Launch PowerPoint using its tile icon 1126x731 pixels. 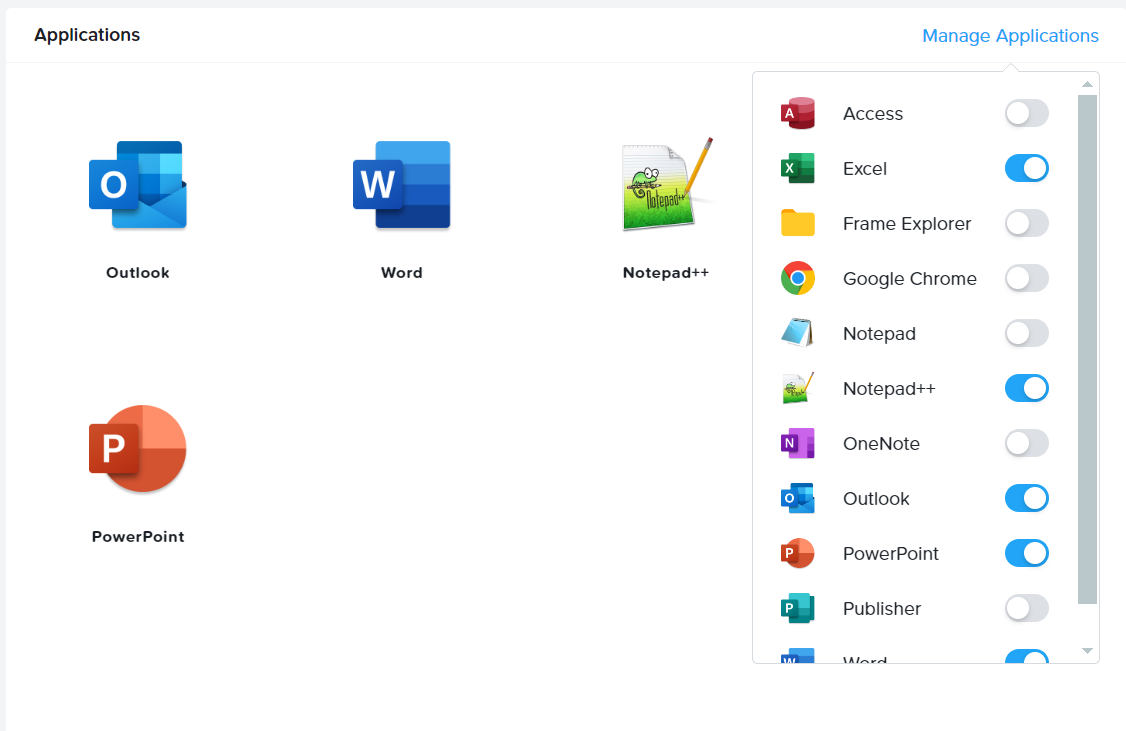point(137,449)
